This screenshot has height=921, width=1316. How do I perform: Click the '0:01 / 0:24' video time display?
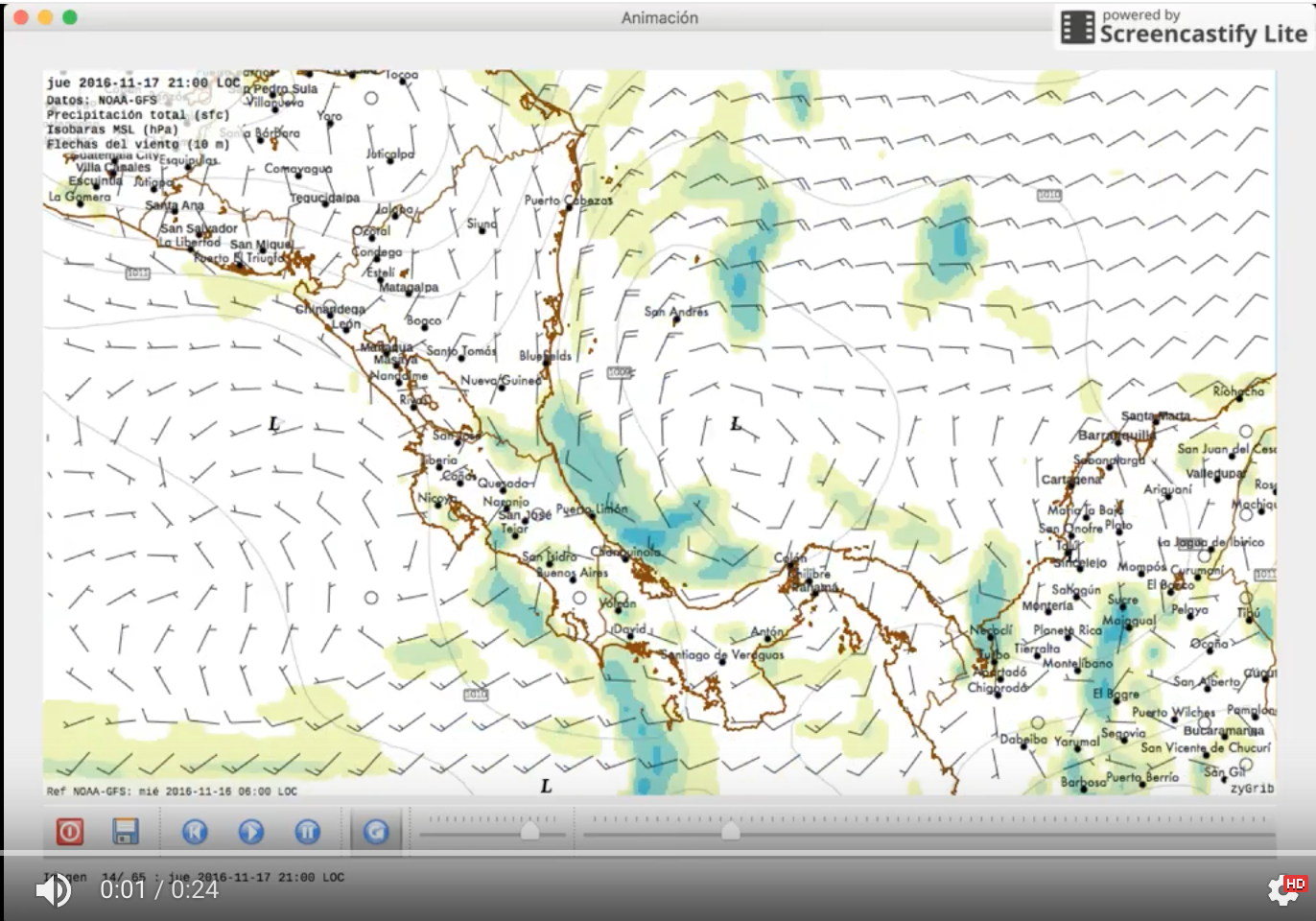(159, 889)
